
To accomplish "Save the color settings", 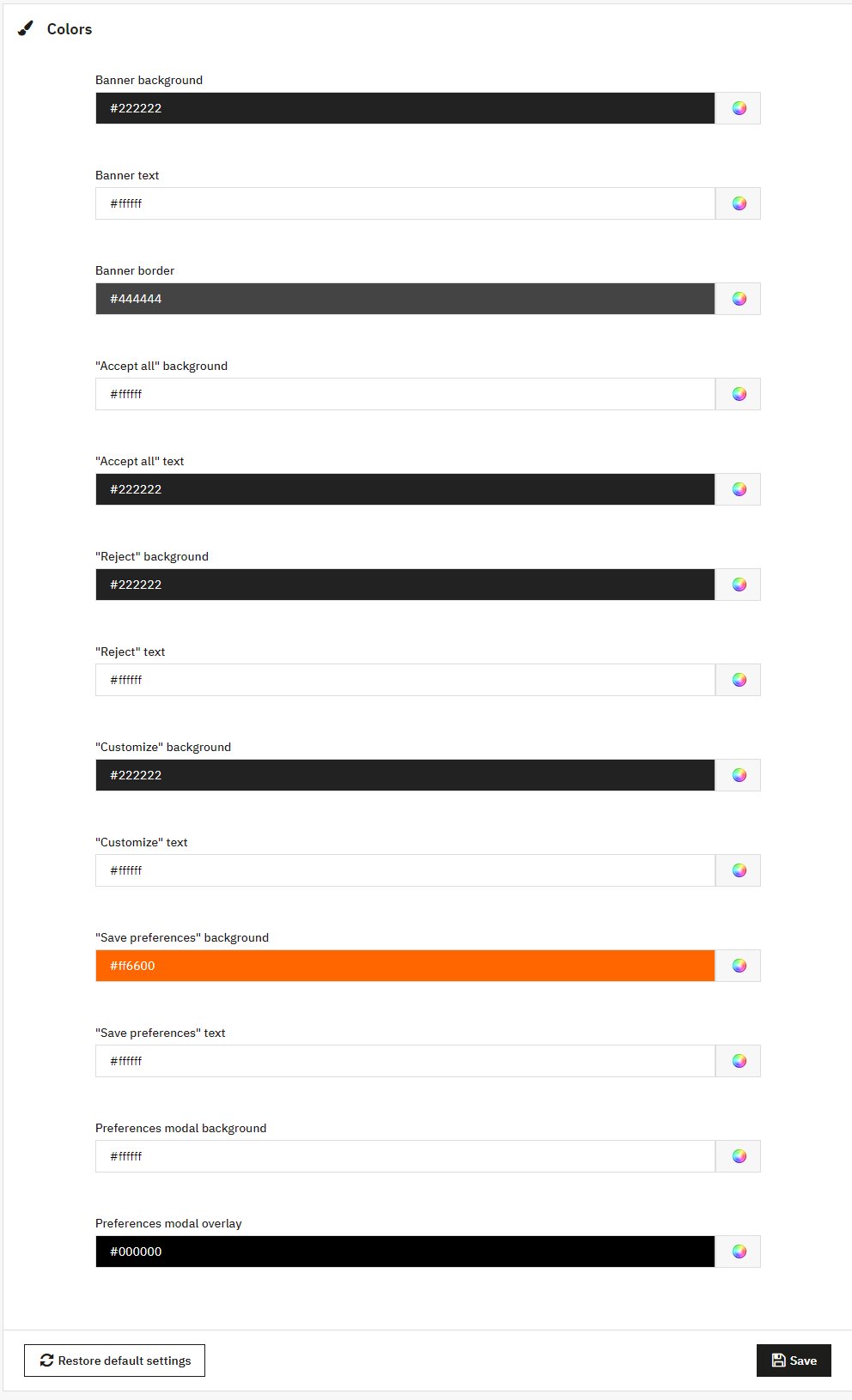I will coord(794,1361).
